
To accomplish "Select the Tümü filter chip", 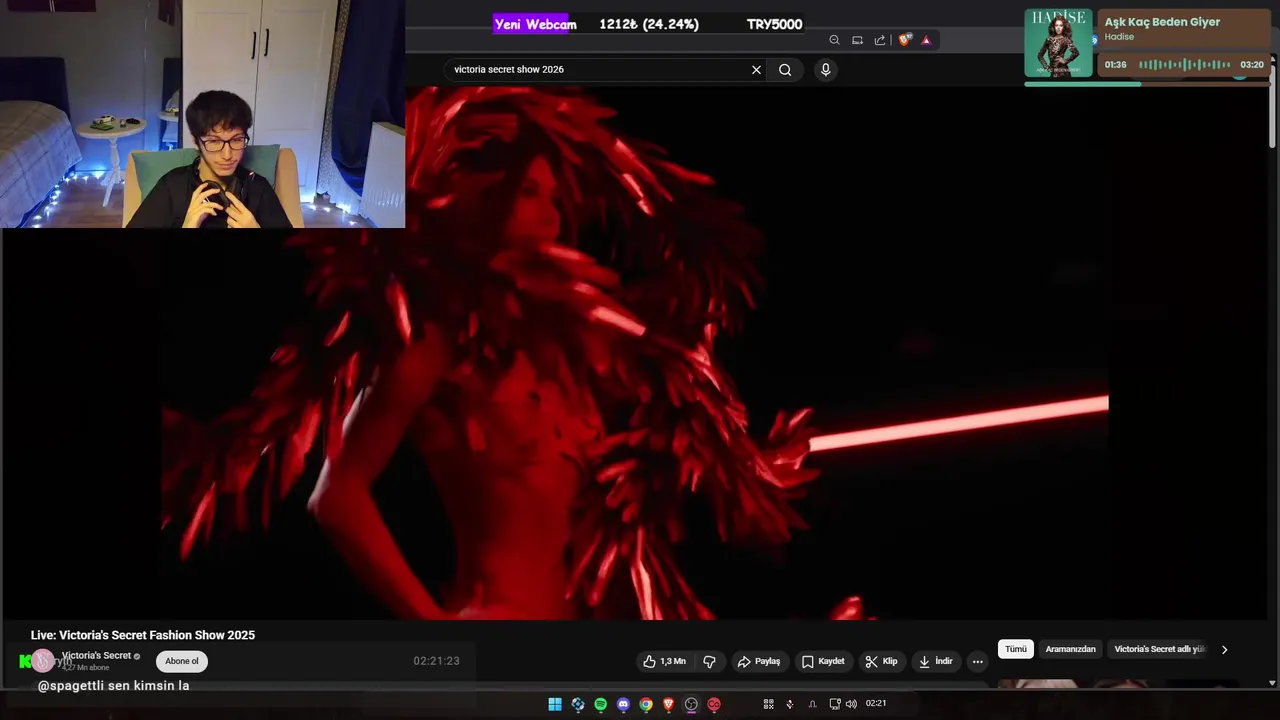I will (1016, 649).
